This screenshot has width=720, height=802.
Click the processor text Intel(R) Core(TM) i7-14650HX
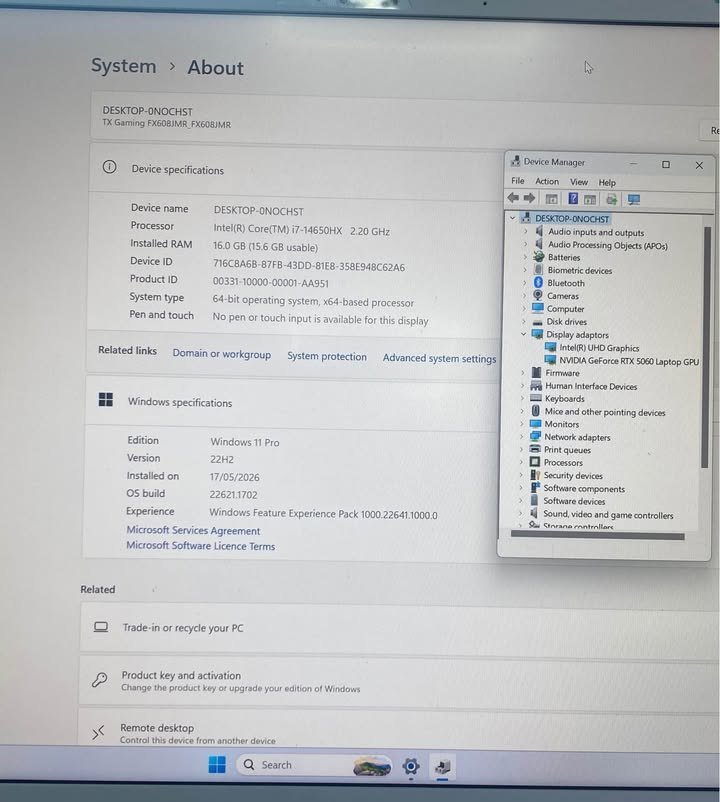tap(278, 229)
